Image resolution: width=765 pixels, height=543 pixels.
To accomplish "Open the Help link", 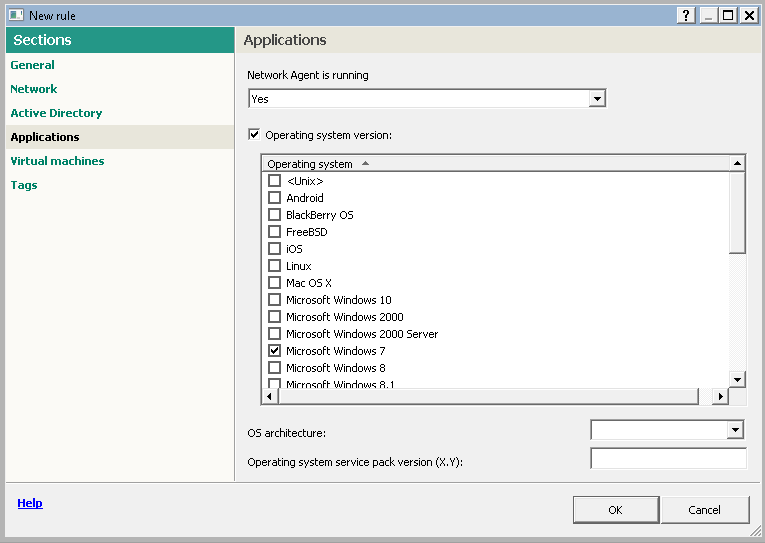I will [30, 503].
